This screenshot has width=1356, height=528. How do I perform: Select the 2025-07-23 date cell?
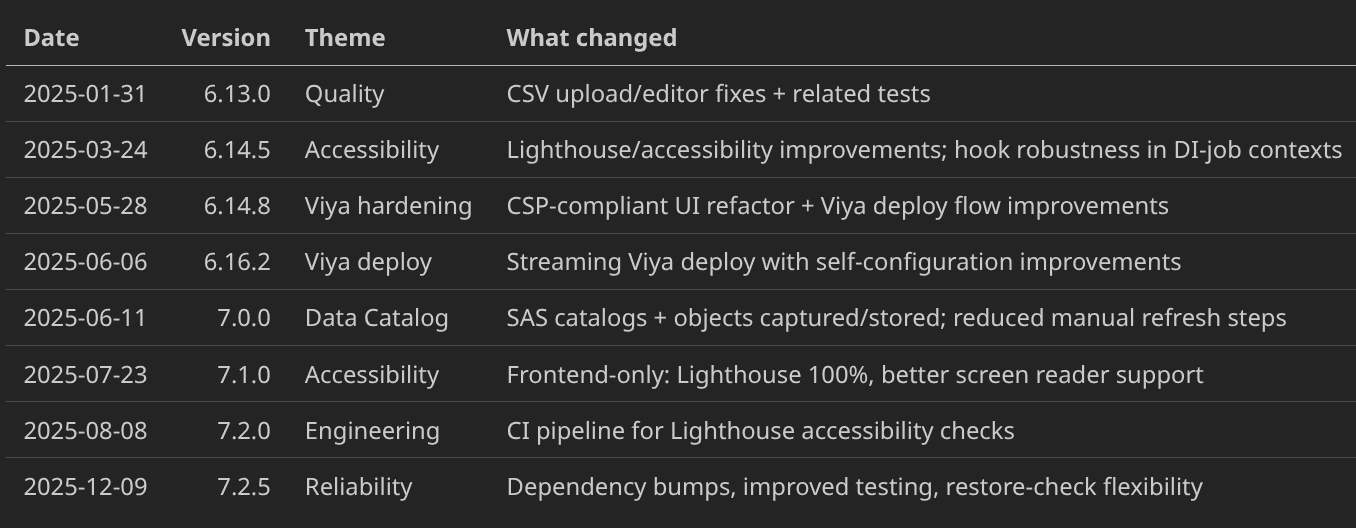[85, 374]
